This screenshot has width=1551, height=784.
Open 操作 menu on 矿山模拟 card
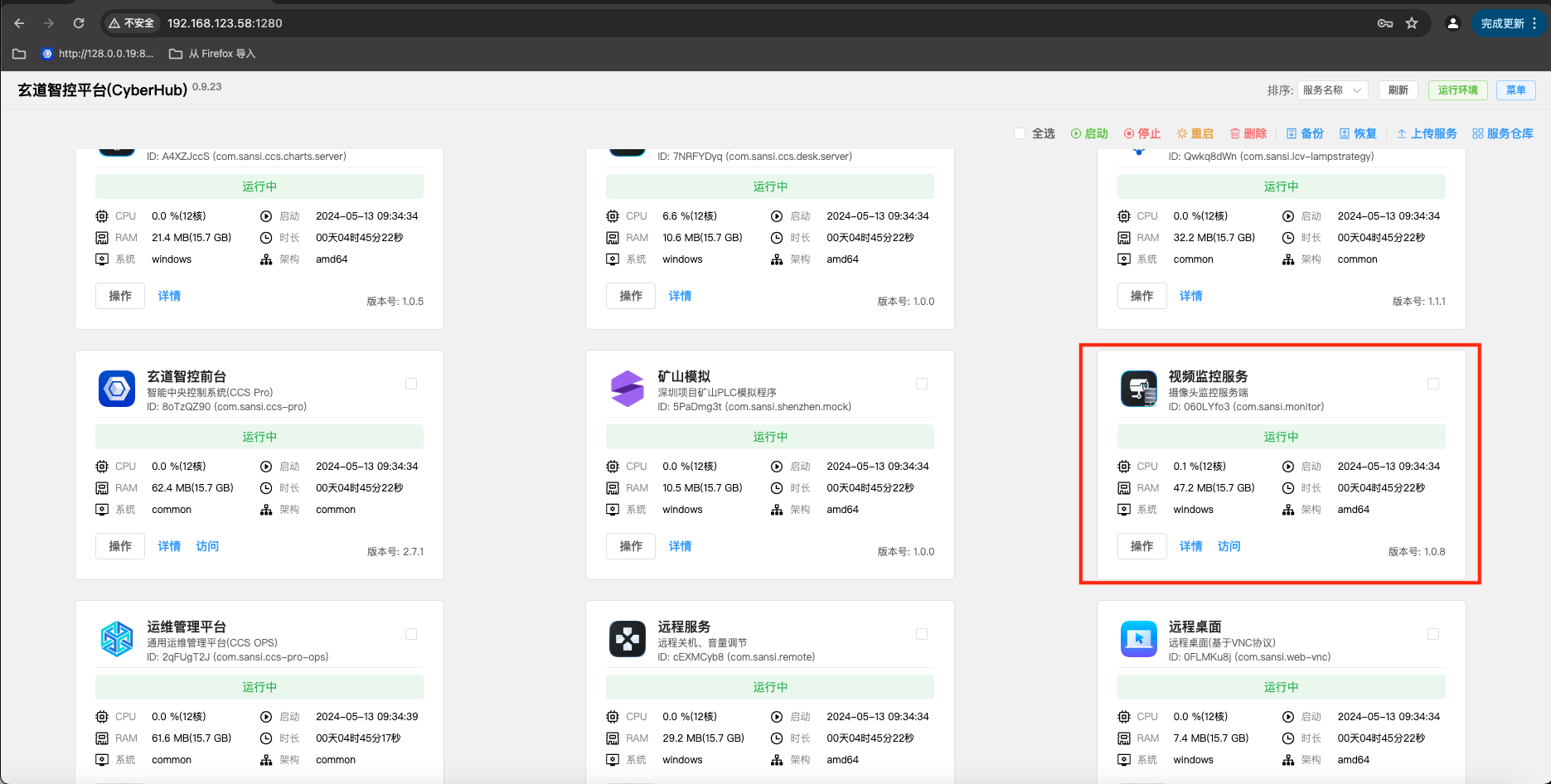click(631, 546)
